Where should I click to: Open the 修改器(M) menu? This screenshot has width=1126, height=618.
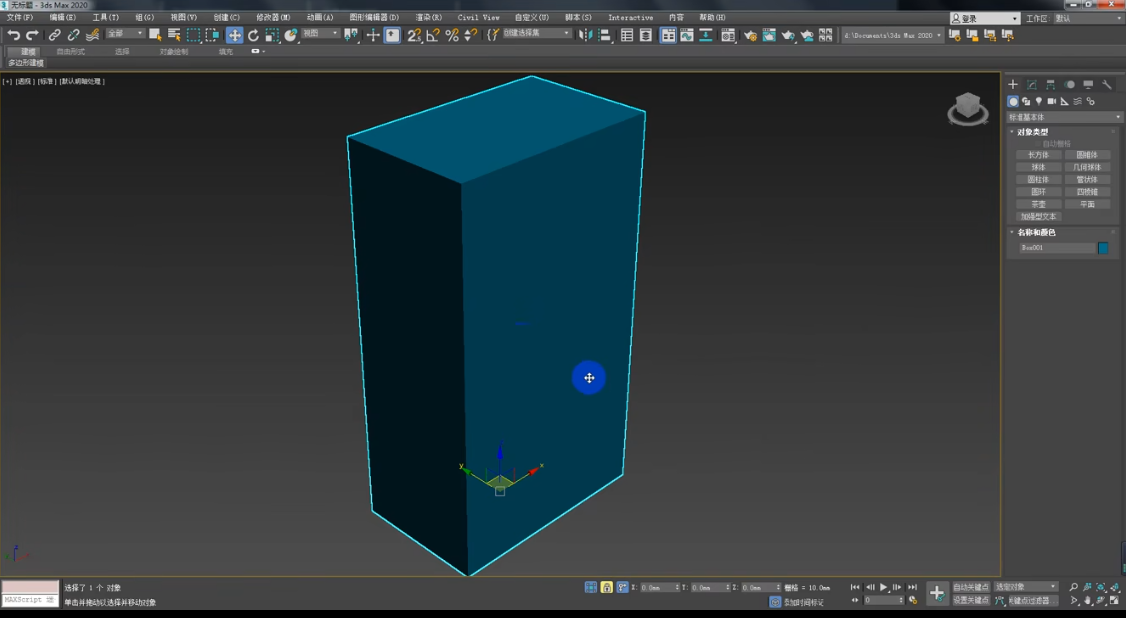274,17
